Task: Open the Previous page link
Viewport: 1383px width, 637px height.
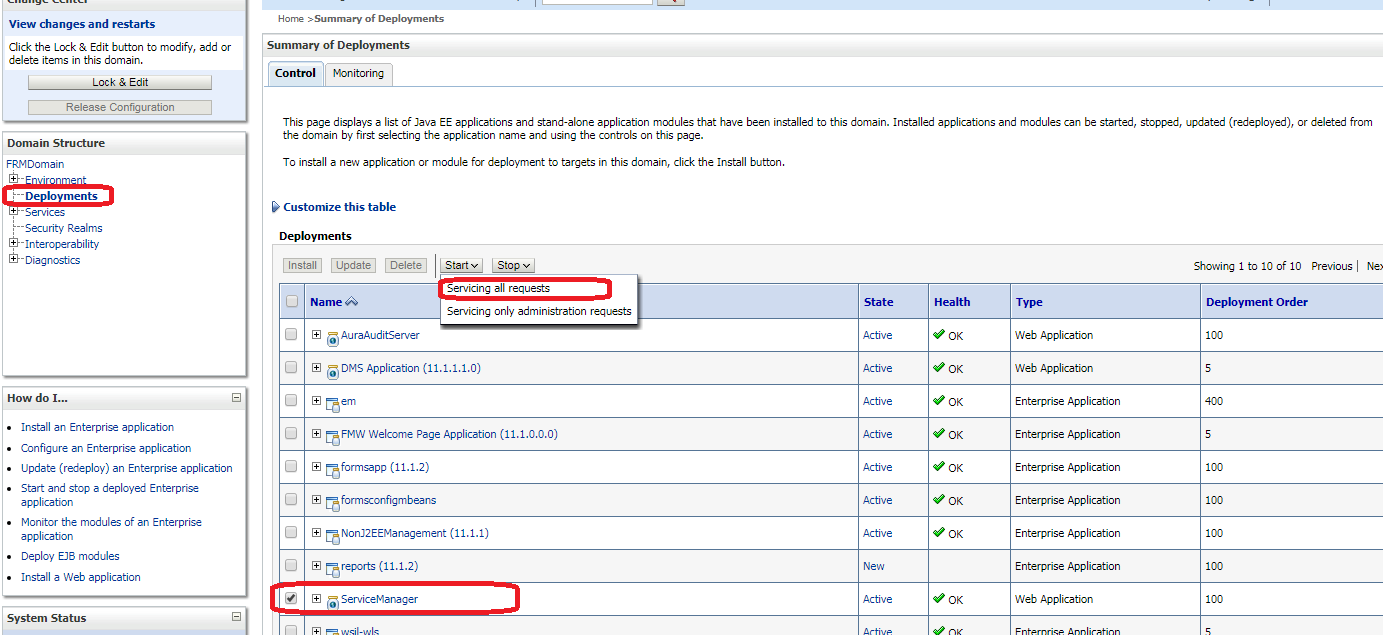Action: pyautogui.click(x=1332, y=266)
